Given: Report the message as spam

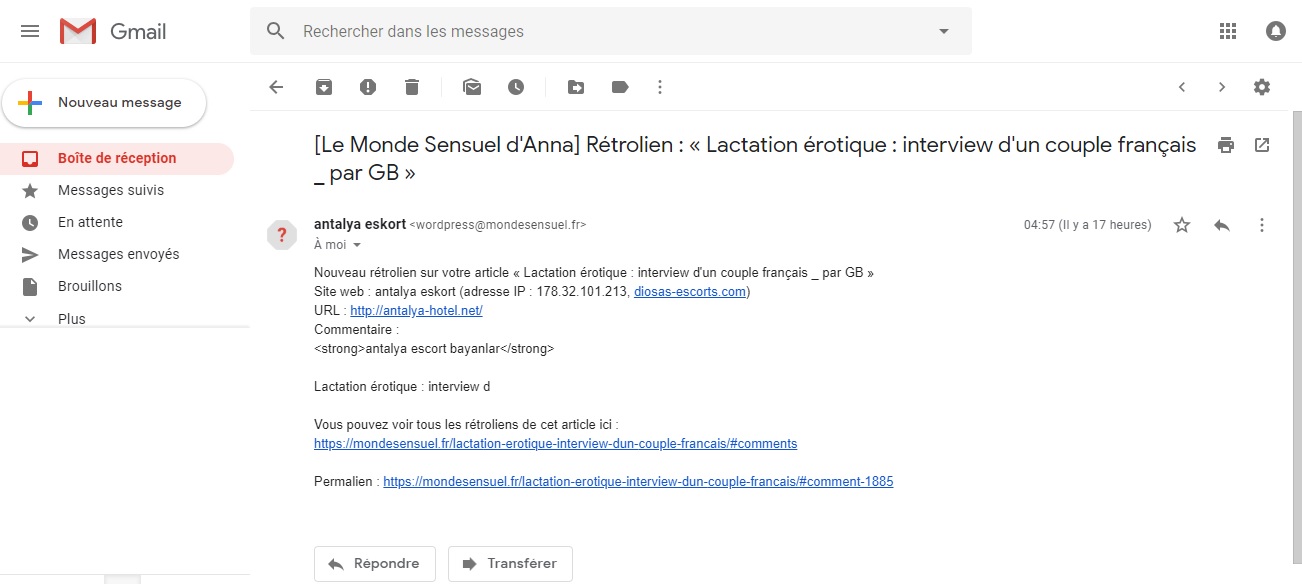Looking at the screenshot, I should [x=368, y=87].
